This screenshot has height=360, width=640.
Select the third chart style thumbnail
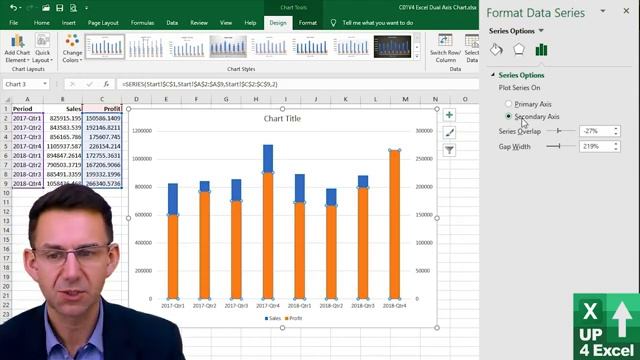pos(187,47)
